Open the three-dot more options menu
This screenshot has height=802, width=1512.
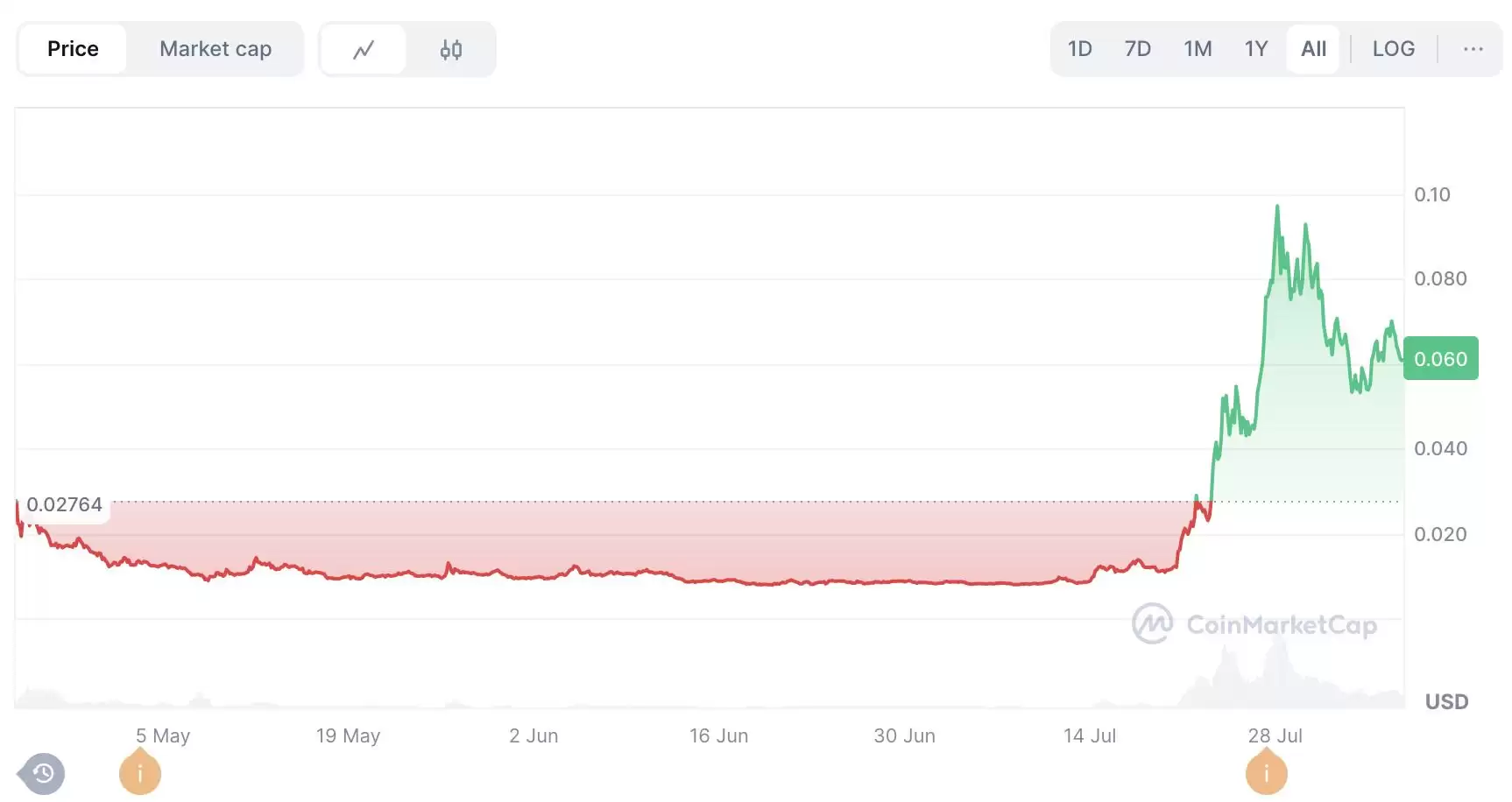coord(1473,49)
